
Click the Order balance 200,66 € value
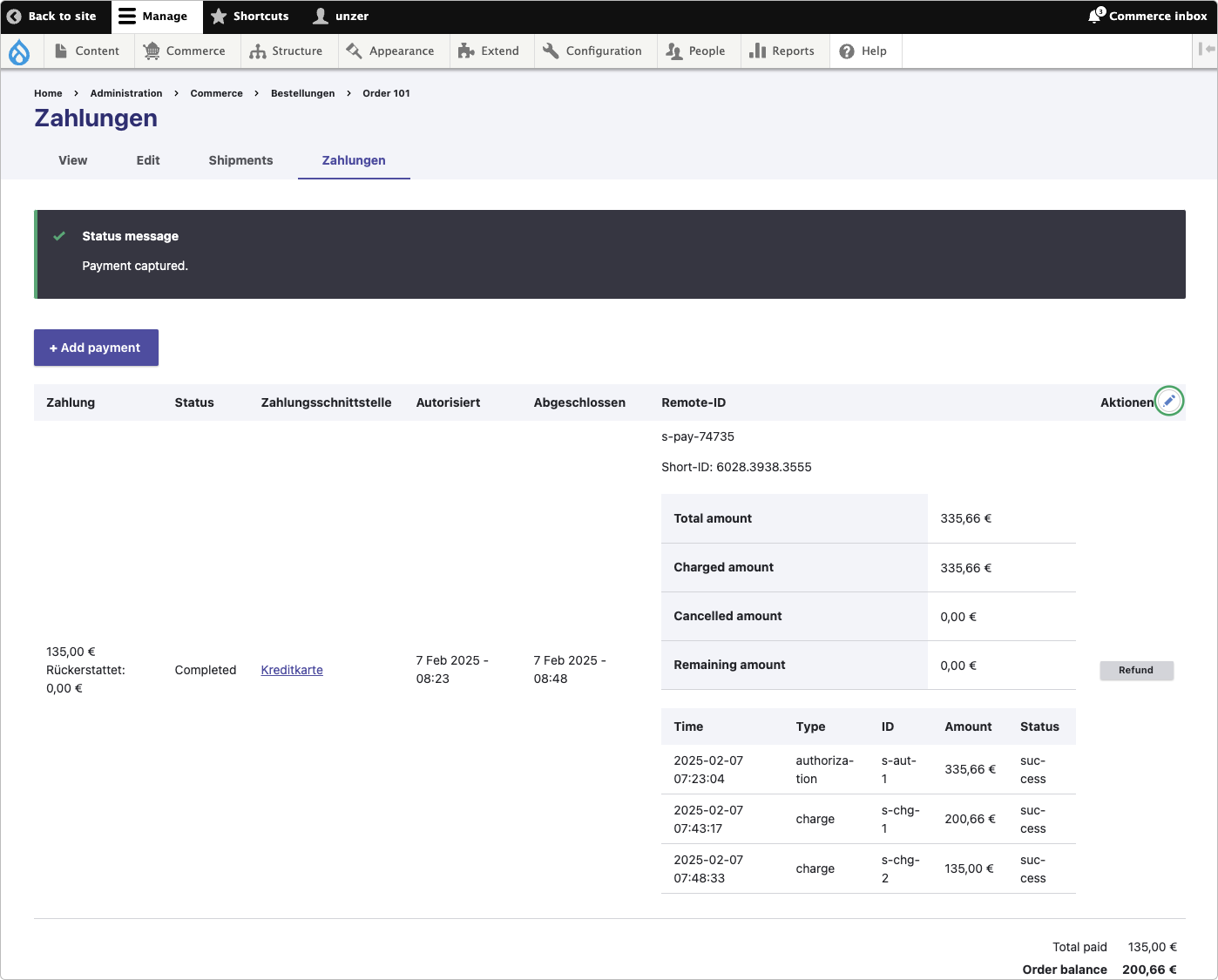click(1149, 970)
